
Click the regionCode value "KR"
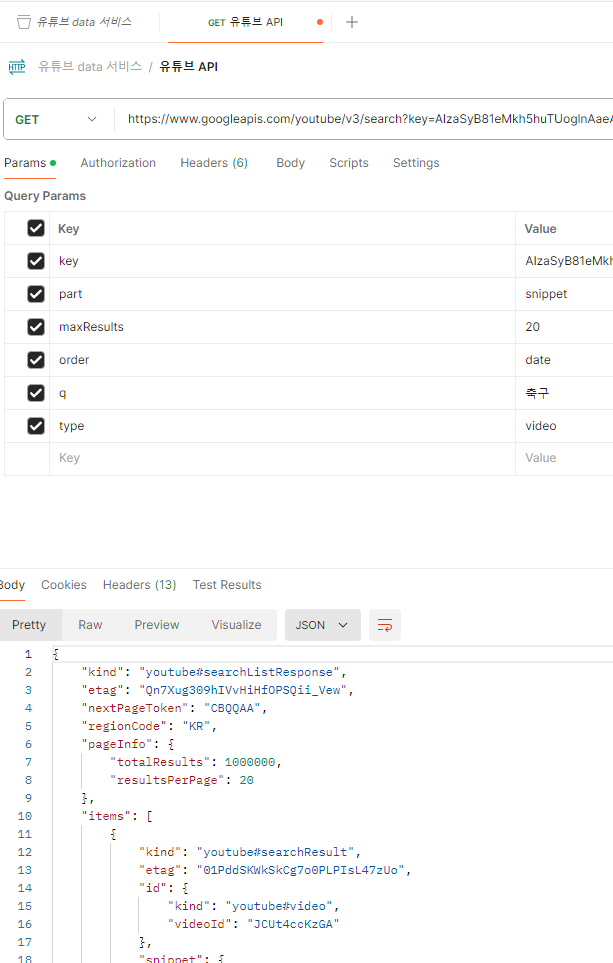(x=197, y=726)
